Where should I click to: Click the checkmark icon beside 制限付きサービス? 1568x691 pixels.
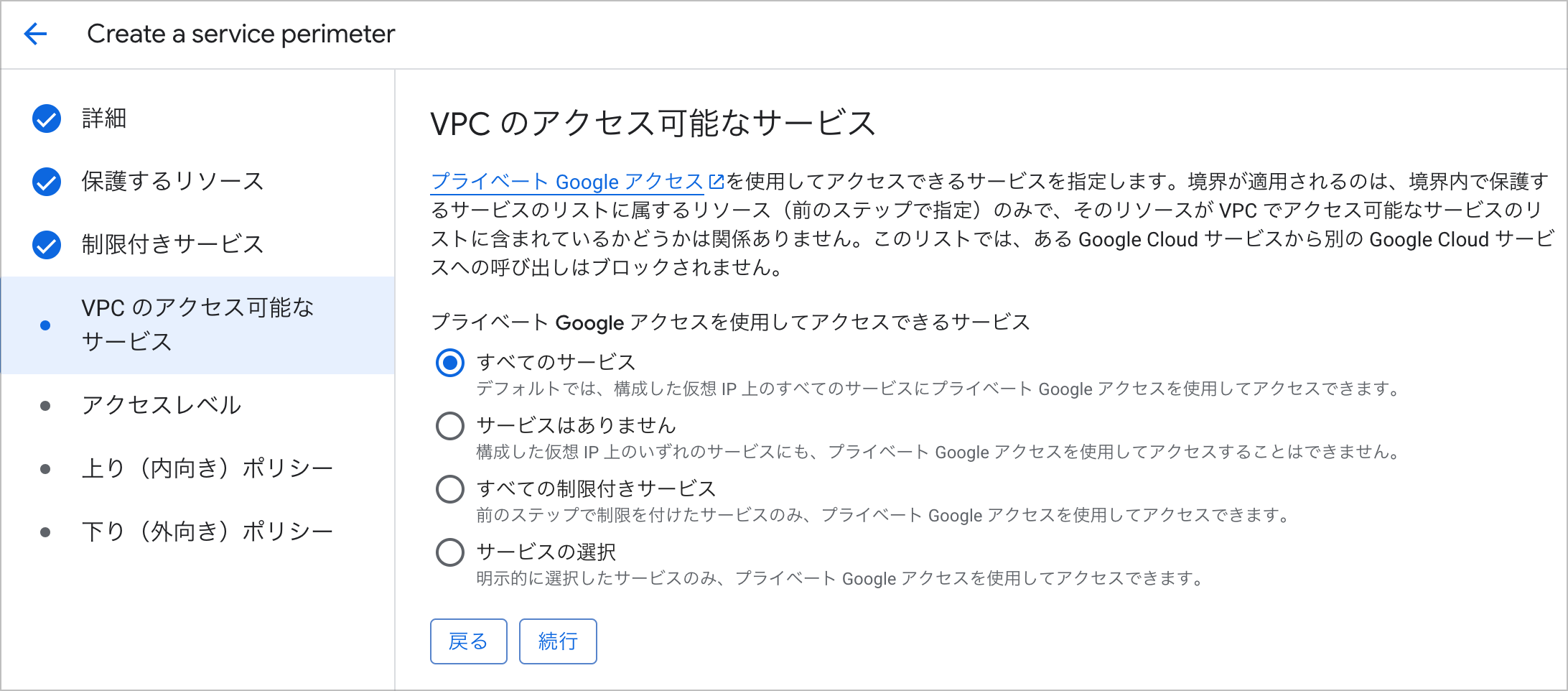(47, 245)
